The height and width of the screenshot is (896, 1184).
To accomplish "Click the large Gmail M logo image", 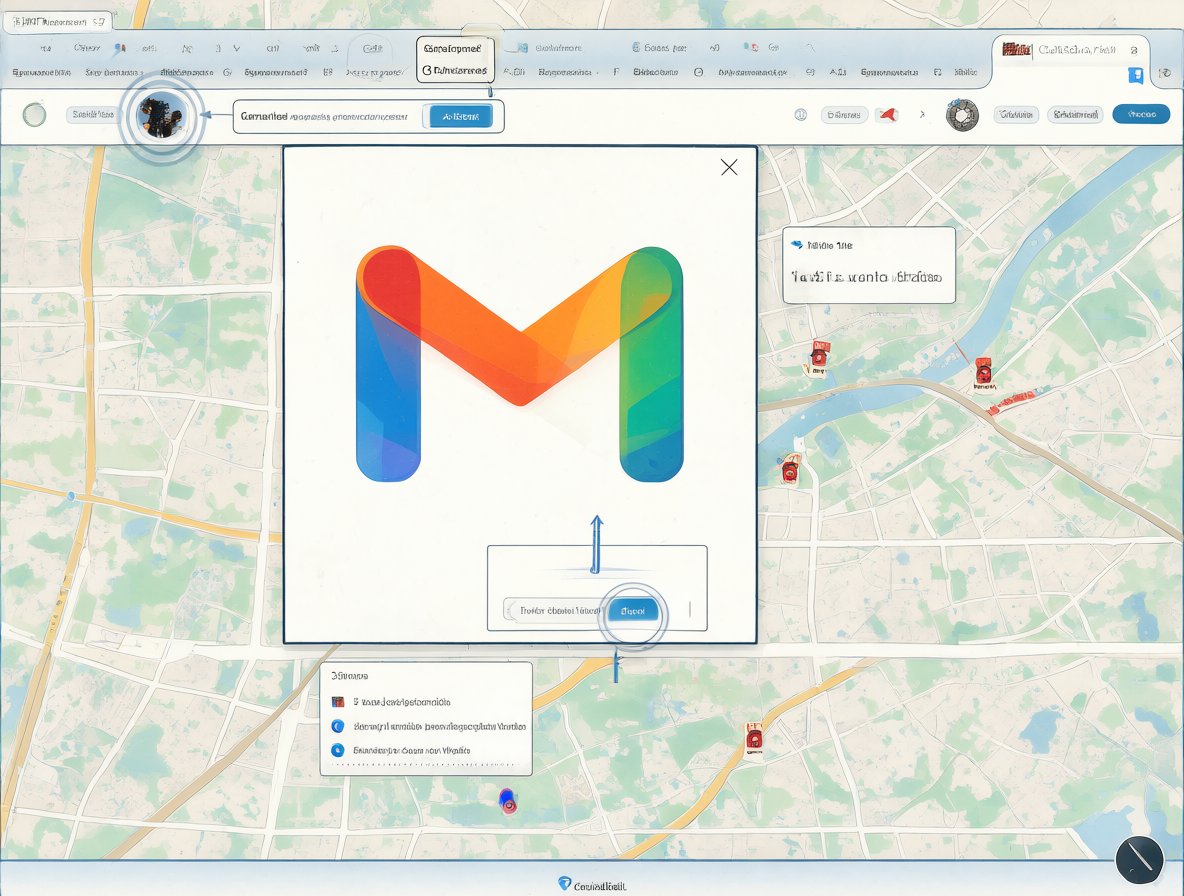I will pos(520,364).
